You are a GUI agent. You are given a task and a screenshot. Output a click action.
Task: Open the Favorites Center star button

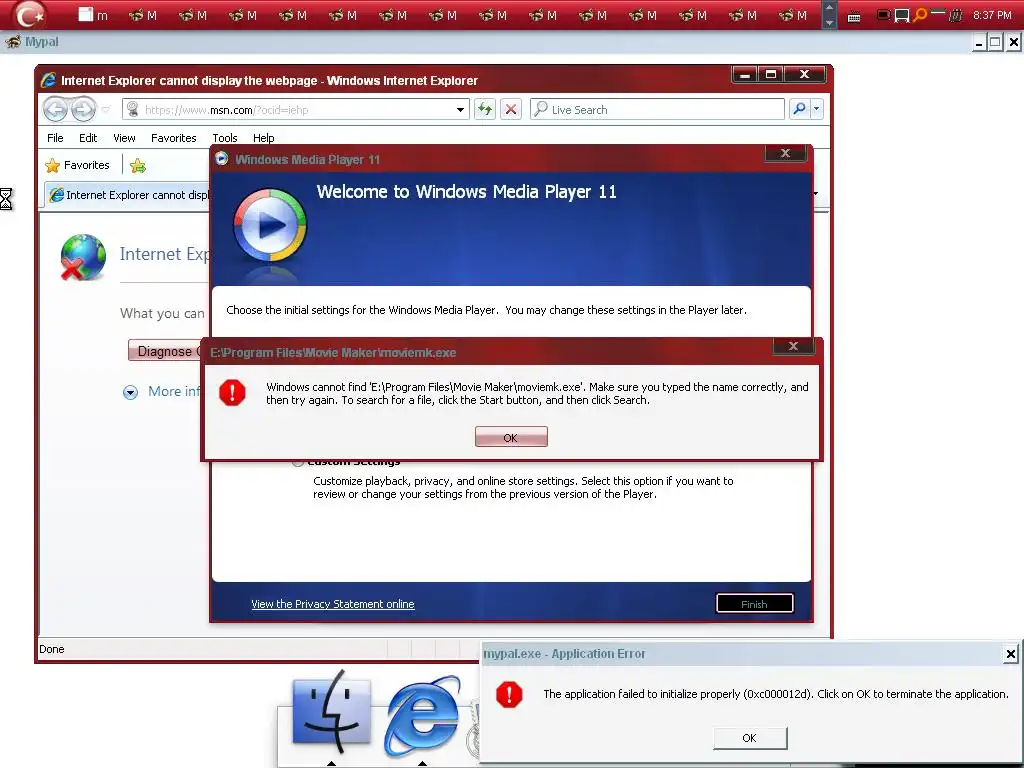[x=77, y=165]
